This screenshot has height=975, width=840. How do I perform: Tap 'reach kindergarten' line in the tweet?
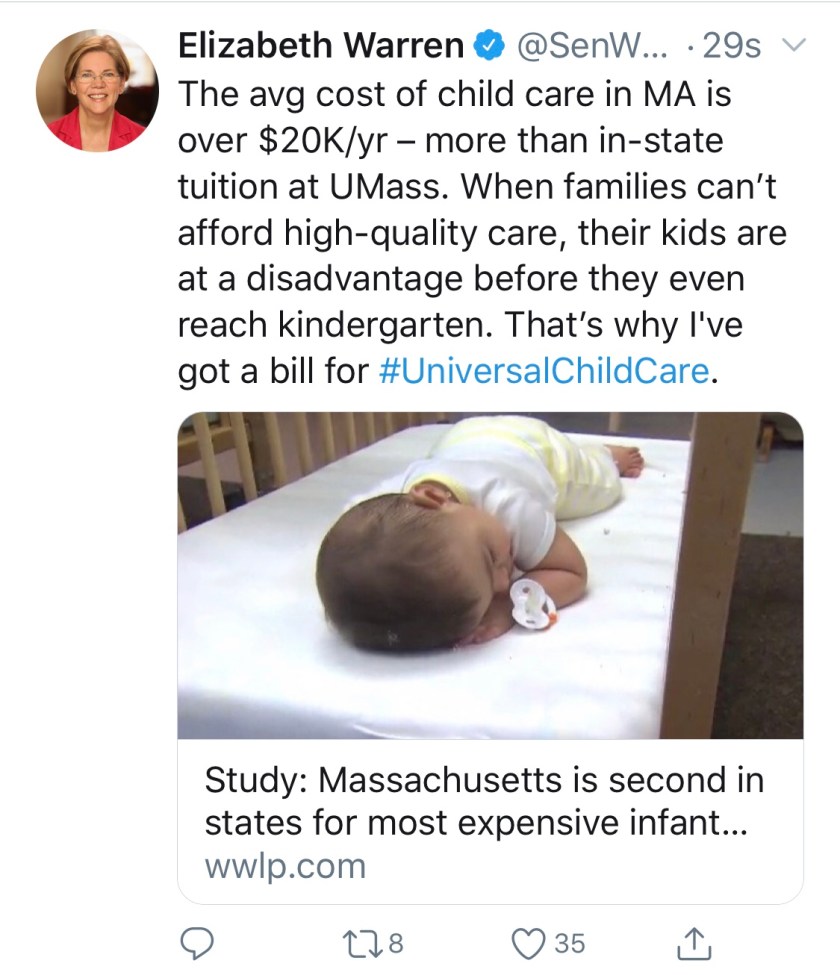coord(330,325)
